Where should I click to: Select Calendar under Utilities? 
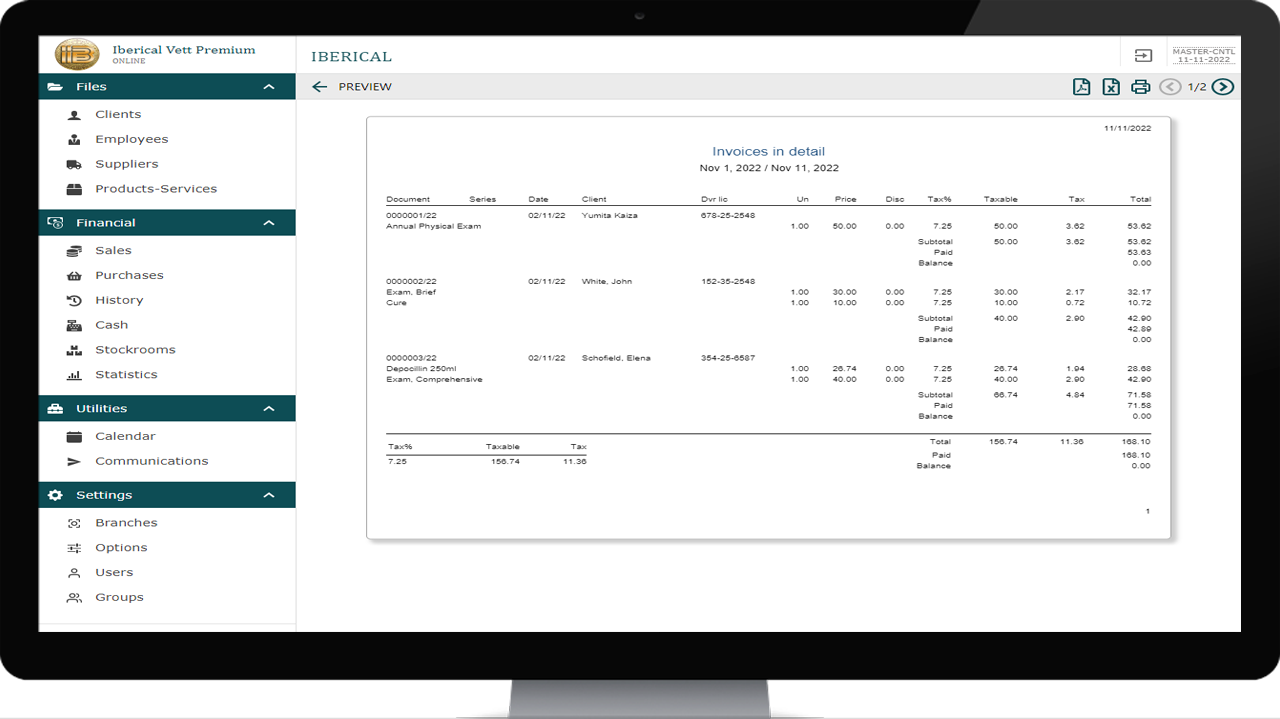point(125,437)
